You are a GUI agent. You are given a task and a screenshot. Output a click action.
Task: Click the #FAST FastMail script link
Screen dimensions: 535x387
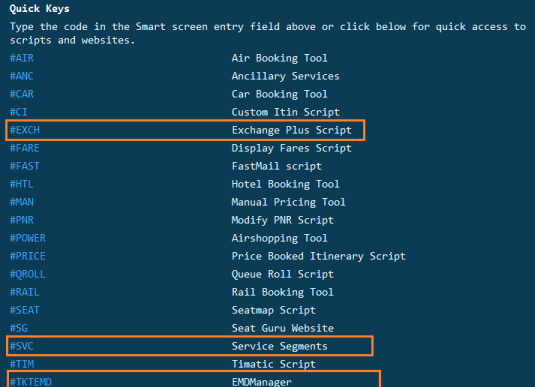pyautogui.click(x=25, y=167)
